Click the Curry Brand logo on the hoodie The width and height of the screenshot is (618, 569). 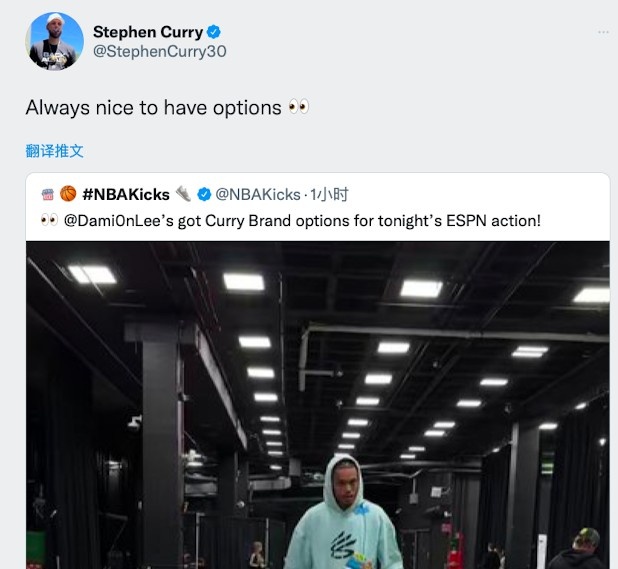pos(343,544)
